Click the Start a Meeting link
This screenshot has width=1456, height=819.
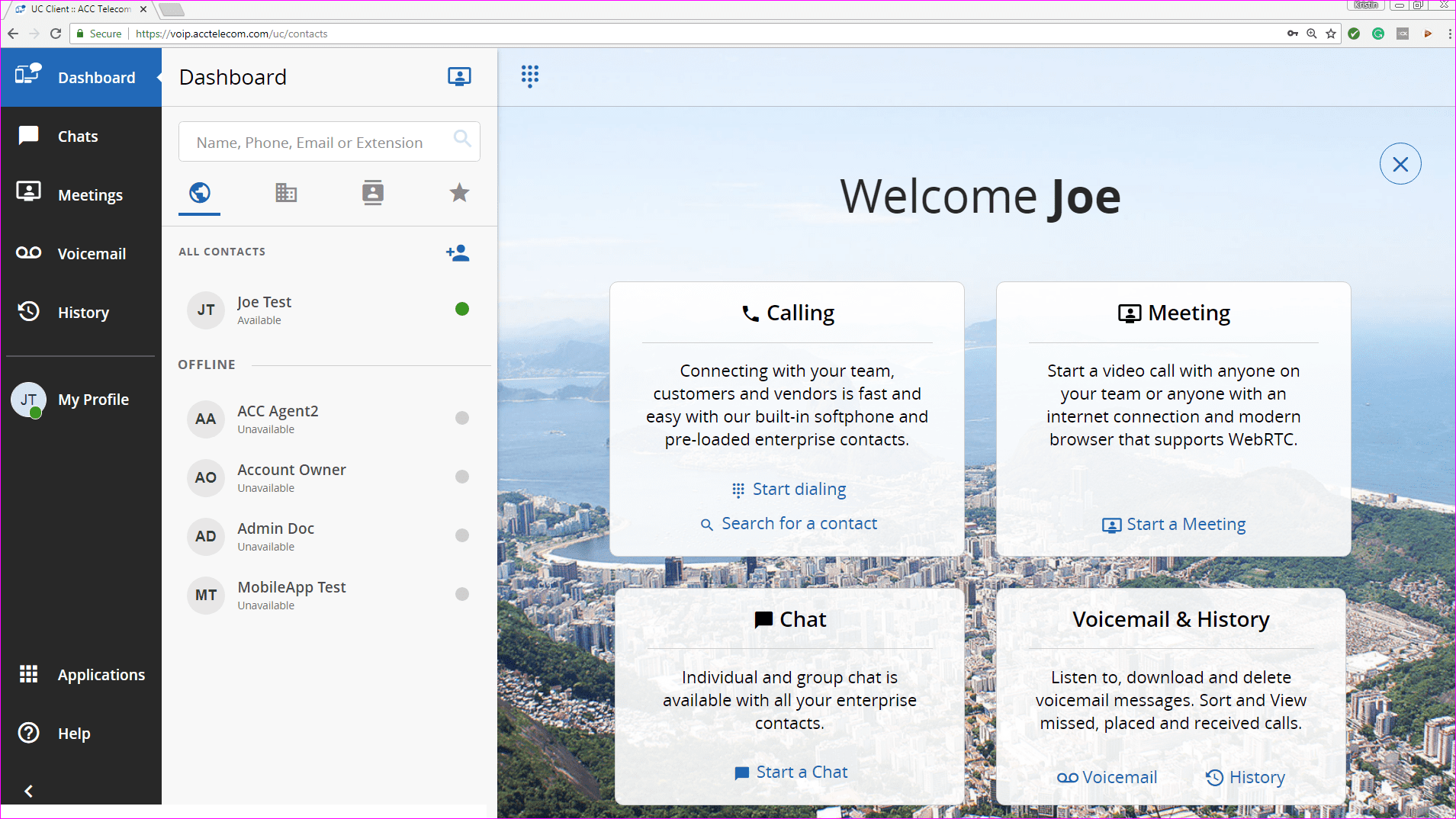point(1174,525)
